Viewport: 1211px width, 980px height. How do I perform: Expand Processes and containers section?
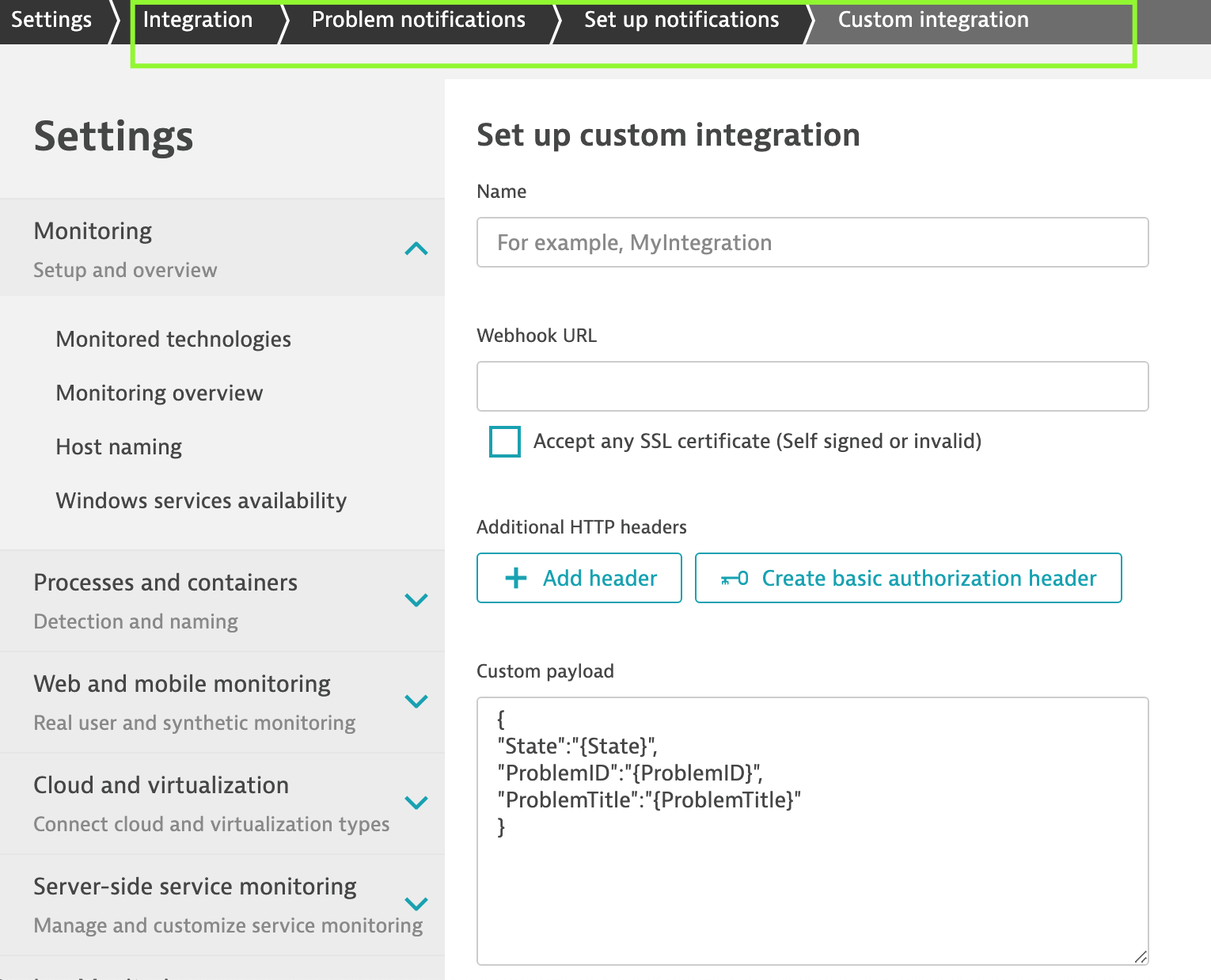[x=416, y=600]
